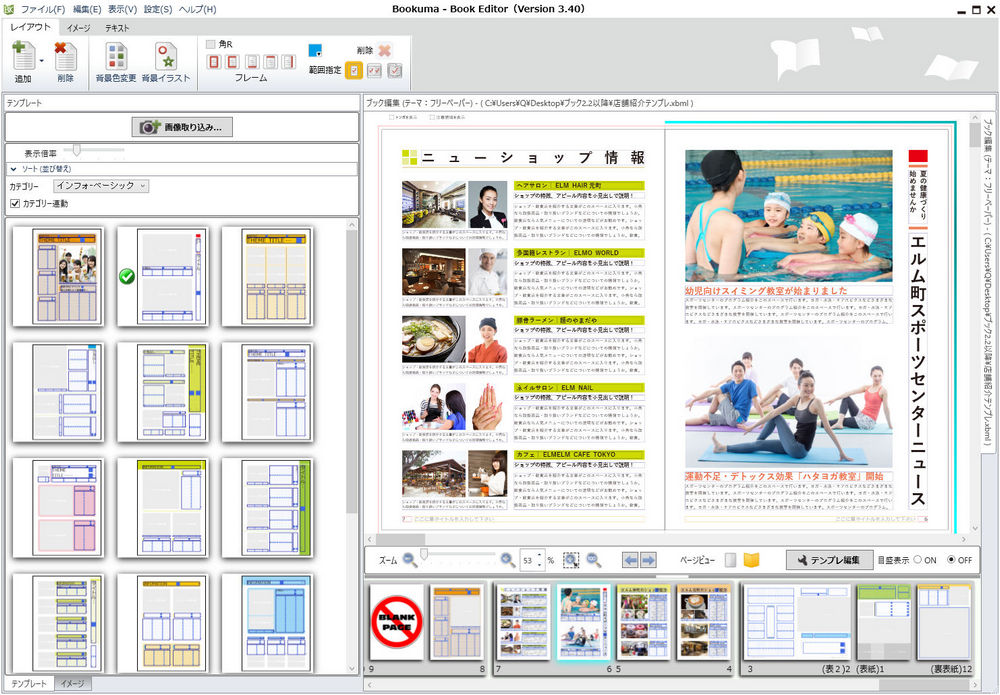This screenshot has width=1000, height=695.
Task: Click the zoom-out magnifier icon
Action: (409, 560)
